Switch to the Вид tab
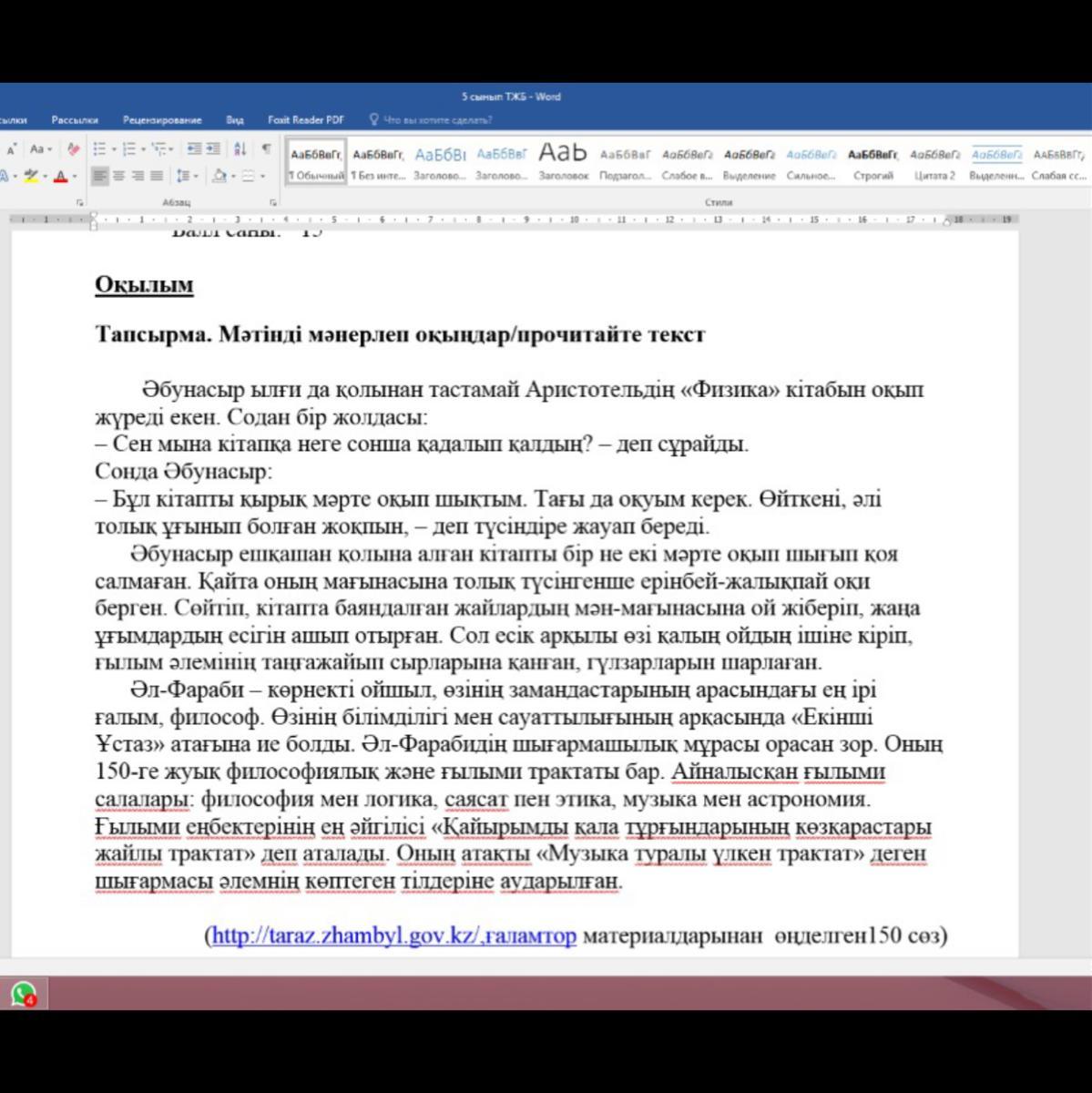The width and height of the screenshot is (1092, 1093). 235,119
